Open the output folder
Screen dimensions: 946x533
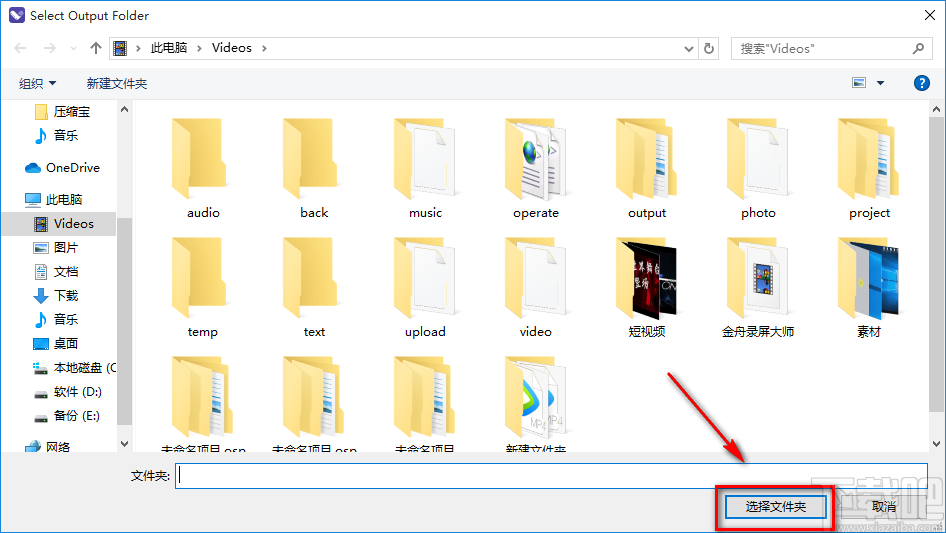(x=647, y=169)
